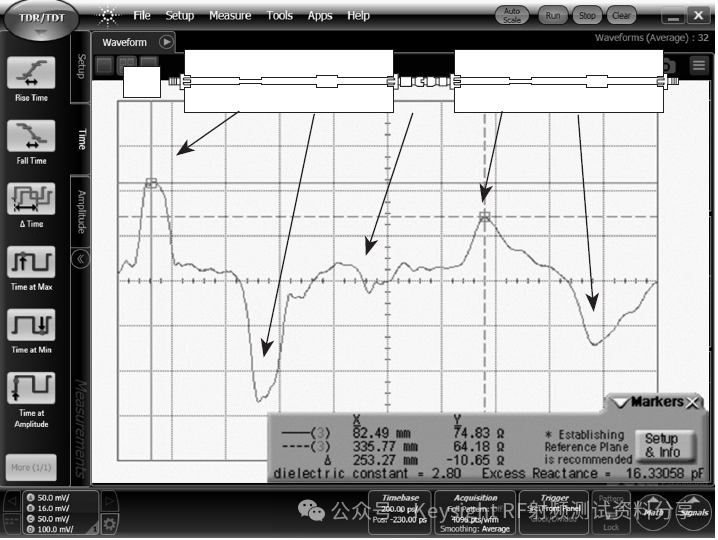The width and height of the screenshot is (718, 540).
Task: Toggle channel D 100.0 mV/ scale
Action: click(50, 529)
